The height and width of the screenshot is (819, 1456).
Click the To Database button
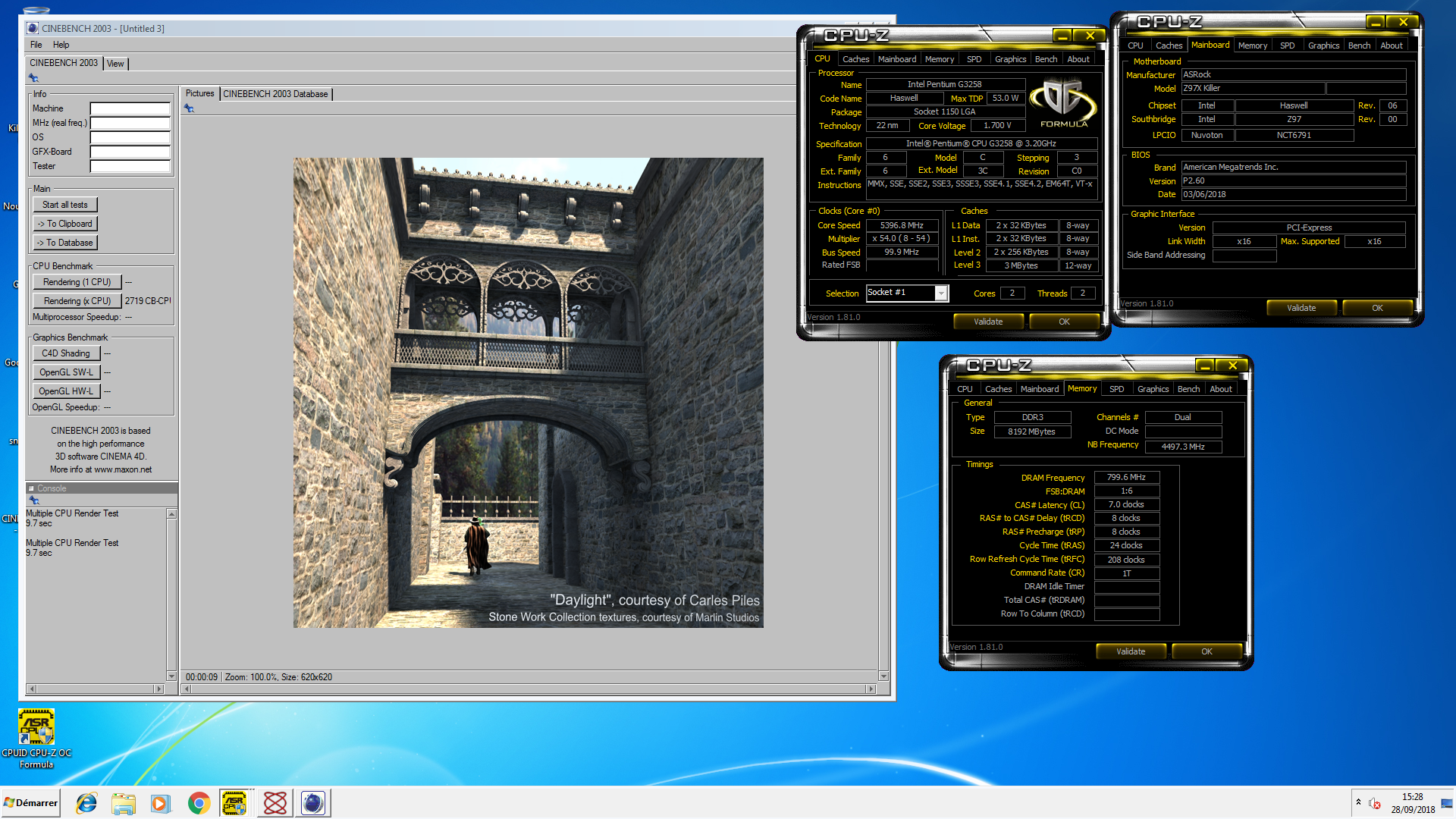pyautogui.click(x=65, y=243)
